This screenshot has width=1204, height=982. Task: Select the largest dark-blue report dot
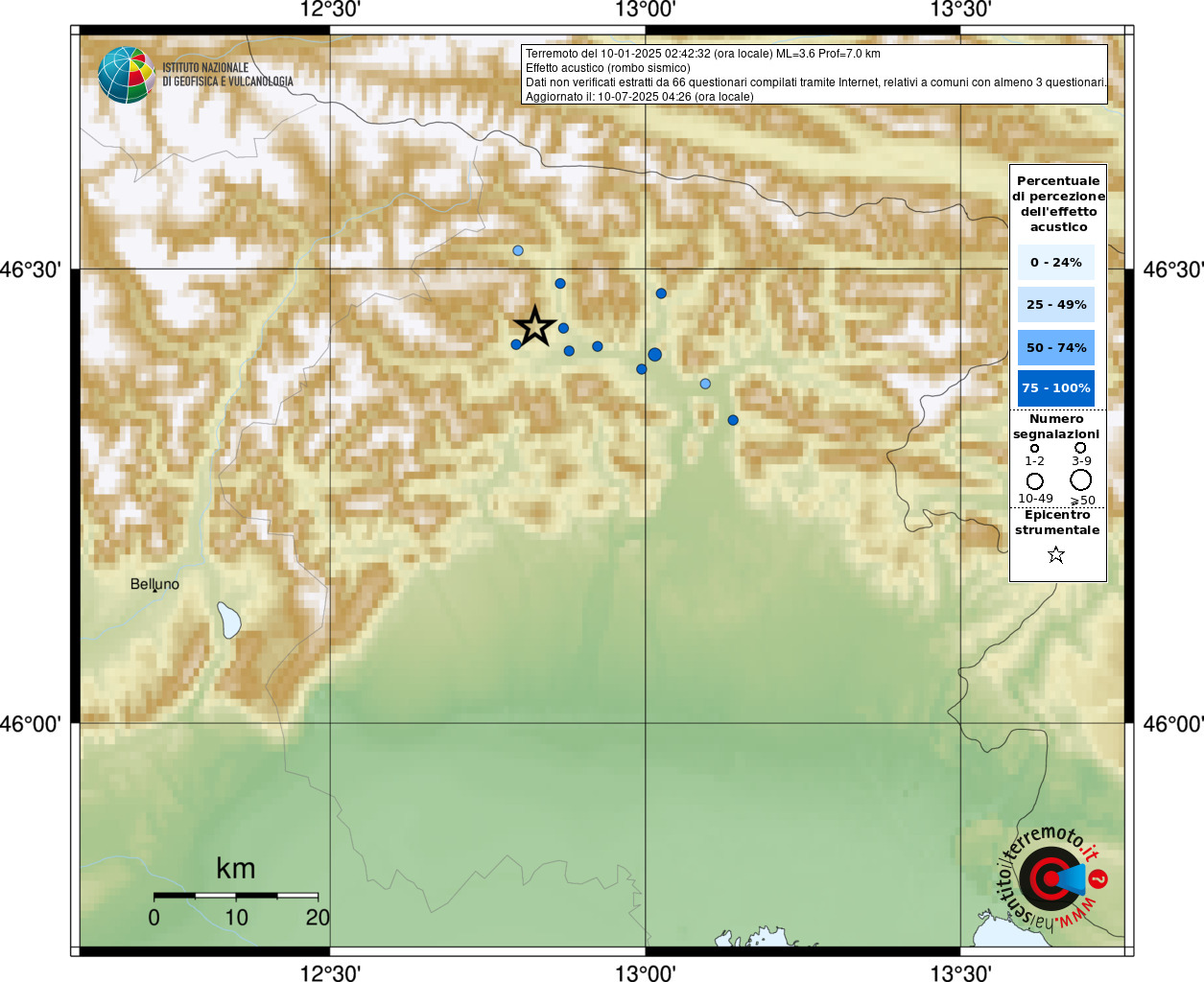click(654, 355)
